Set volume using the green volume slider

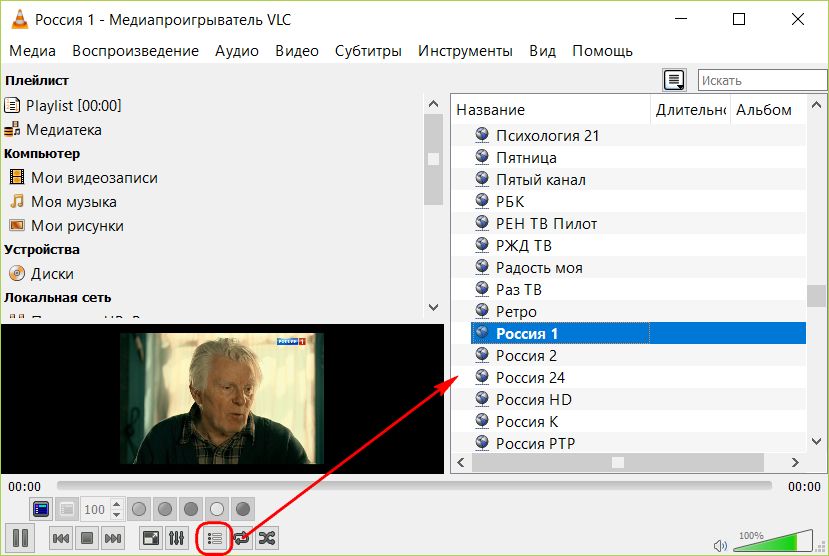773,541
